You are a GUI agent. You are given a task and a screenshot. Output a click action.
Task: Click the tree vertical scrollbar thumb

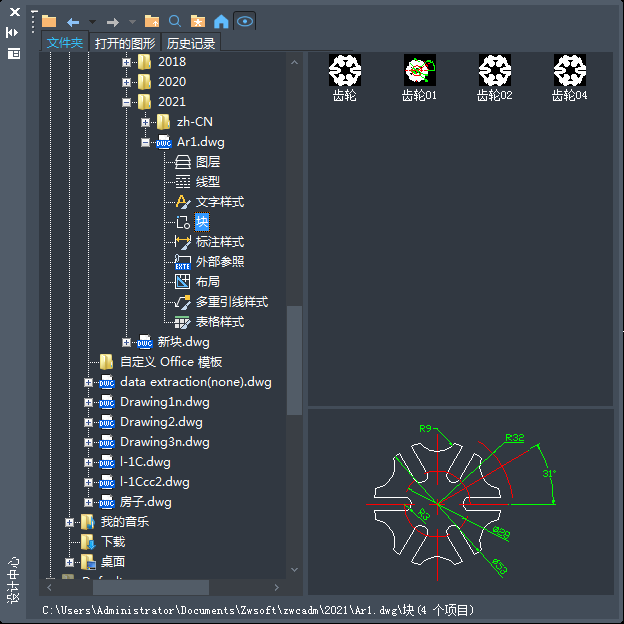click(x=295, y=360)
